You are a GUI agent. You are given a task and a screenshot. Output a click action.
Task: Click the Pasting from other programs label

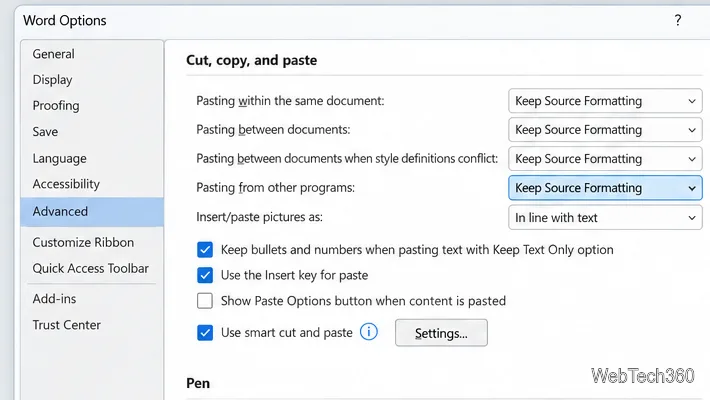tap(275, 188)
